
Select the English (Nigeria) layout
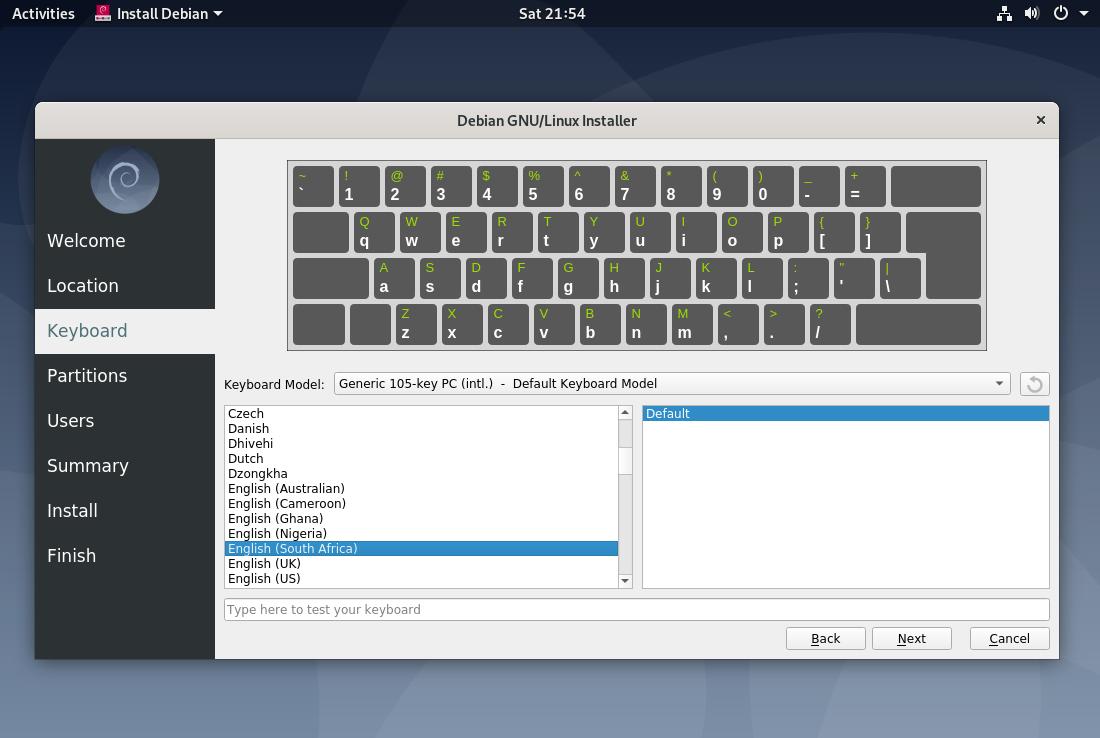pyautogui.click(x=421, y=533)
